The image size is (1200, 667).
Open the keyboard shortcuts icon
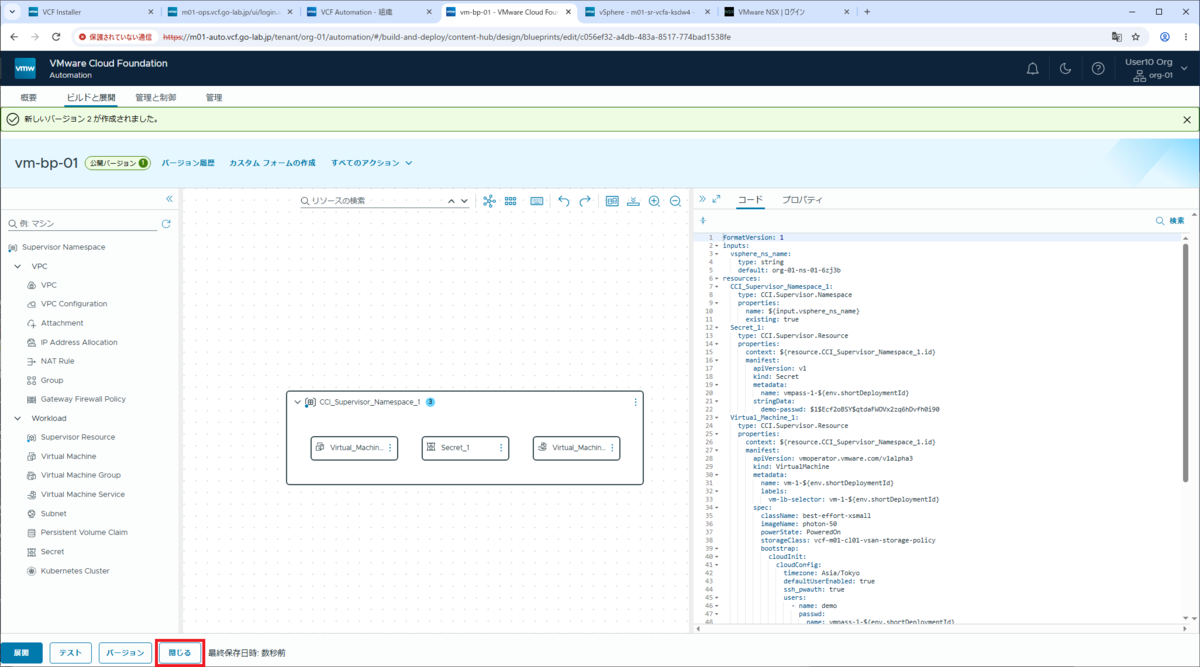[x=537, y=201]
